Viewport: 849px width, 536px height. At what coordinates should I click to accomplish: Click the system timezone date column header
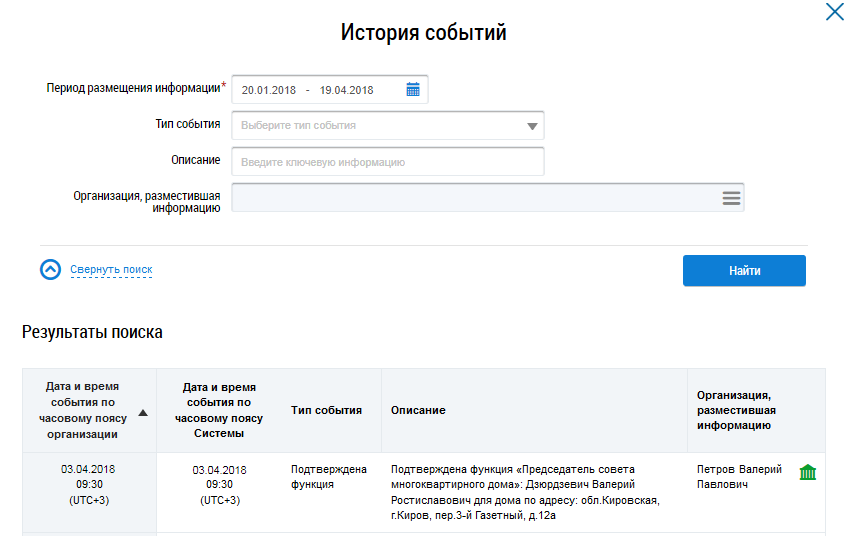pyautogui.click(x=219, y=410)
